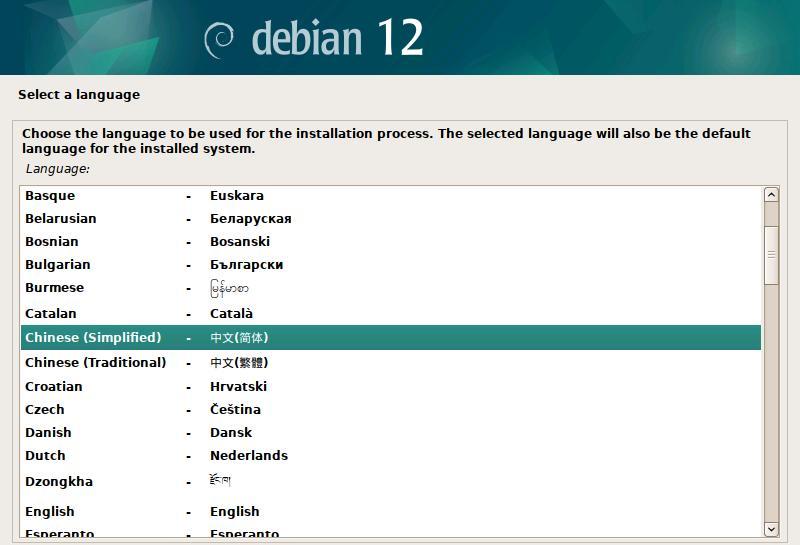Choose Dutch language row

click(391, 455)
